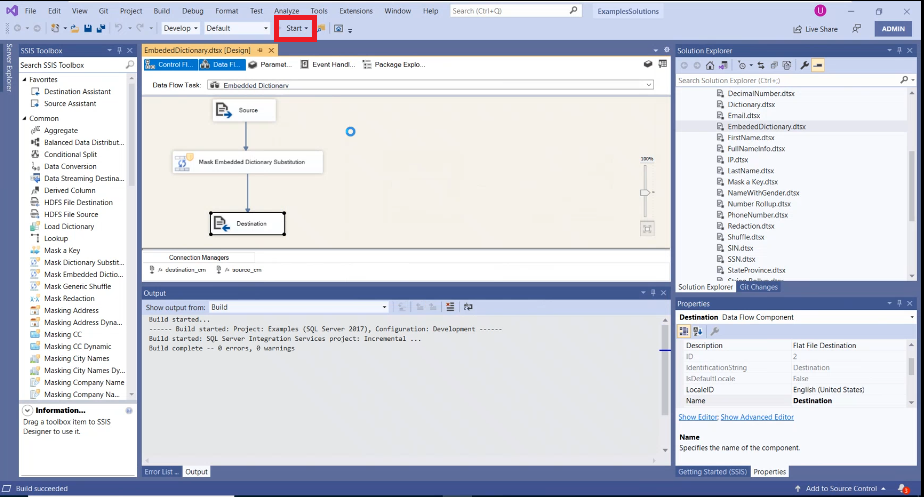
Task: Collapse the Favorites section in toolbox
Action: pos(25,80)
